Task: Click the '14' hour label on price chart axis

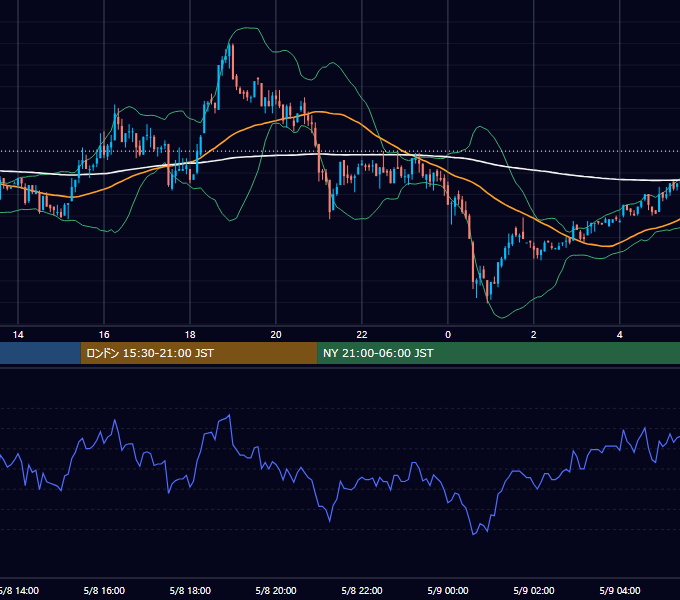Action: coord(18,335)
